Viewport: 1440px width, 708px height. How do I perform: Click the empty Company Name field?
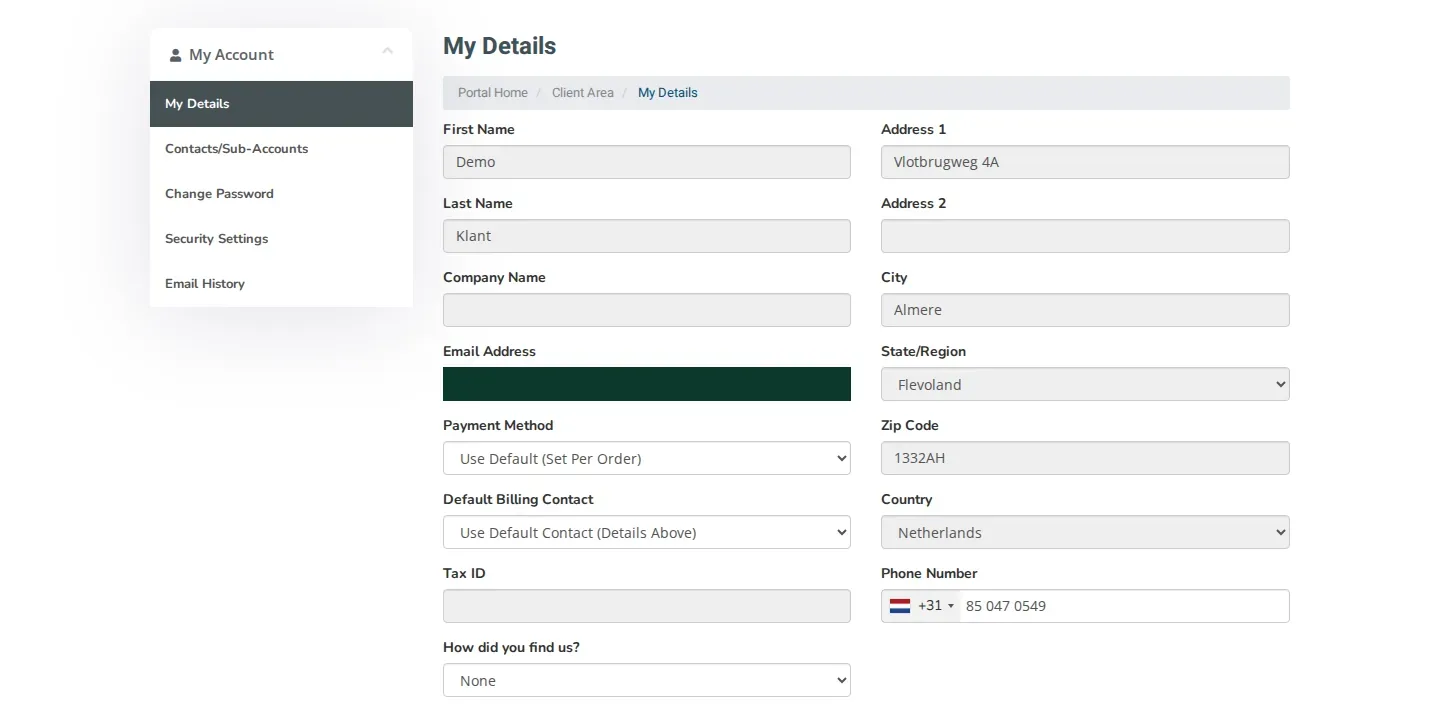pos(647,310)
